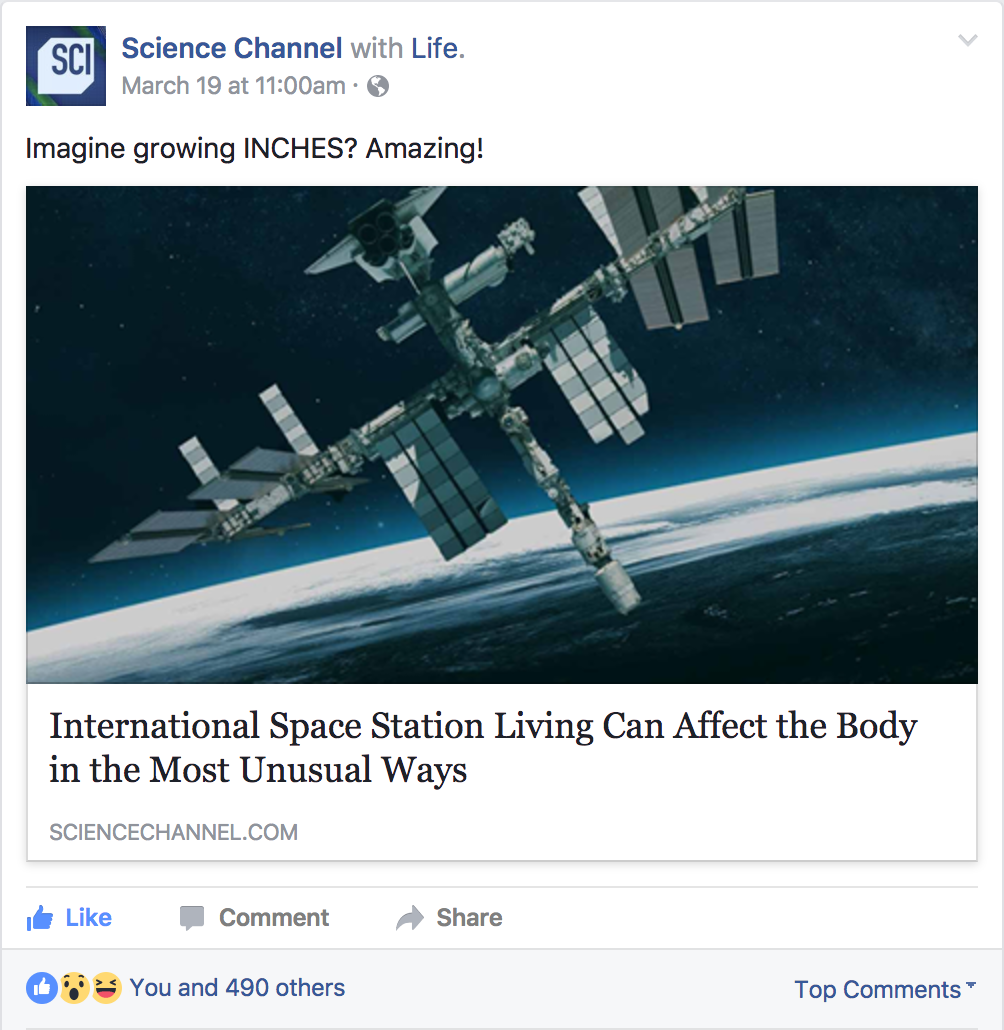Click the Science Channel SCI profile picture

point(66,66)
